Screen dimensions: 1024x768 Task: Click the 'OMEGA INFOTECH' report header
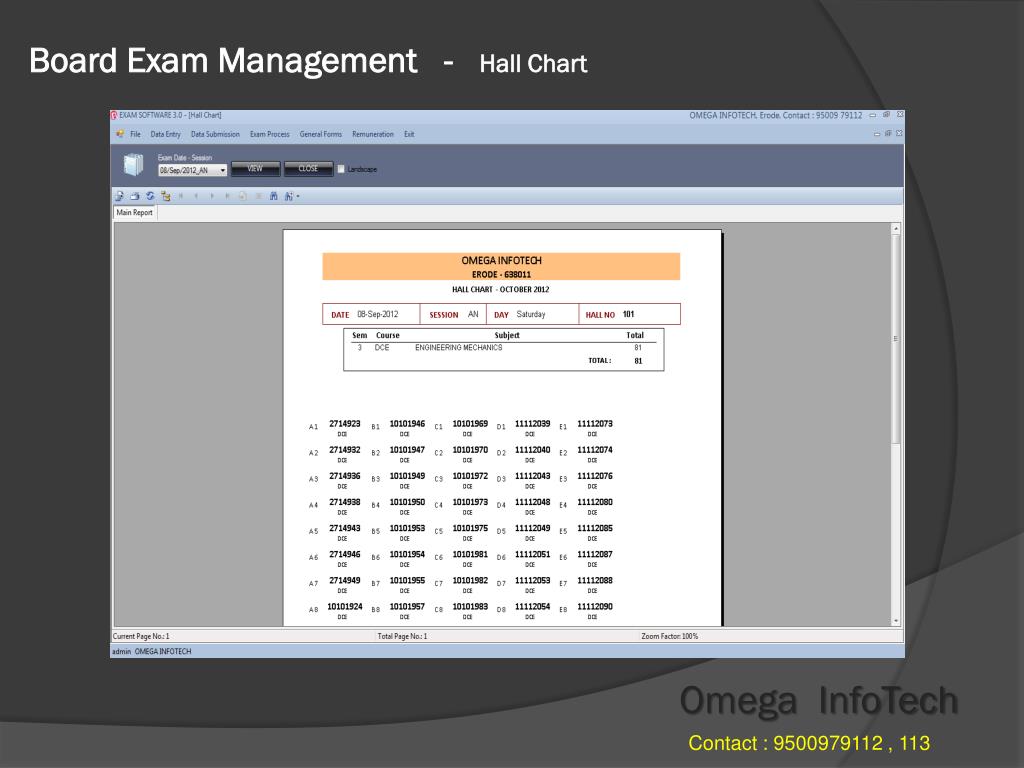(x=502, y=261)
